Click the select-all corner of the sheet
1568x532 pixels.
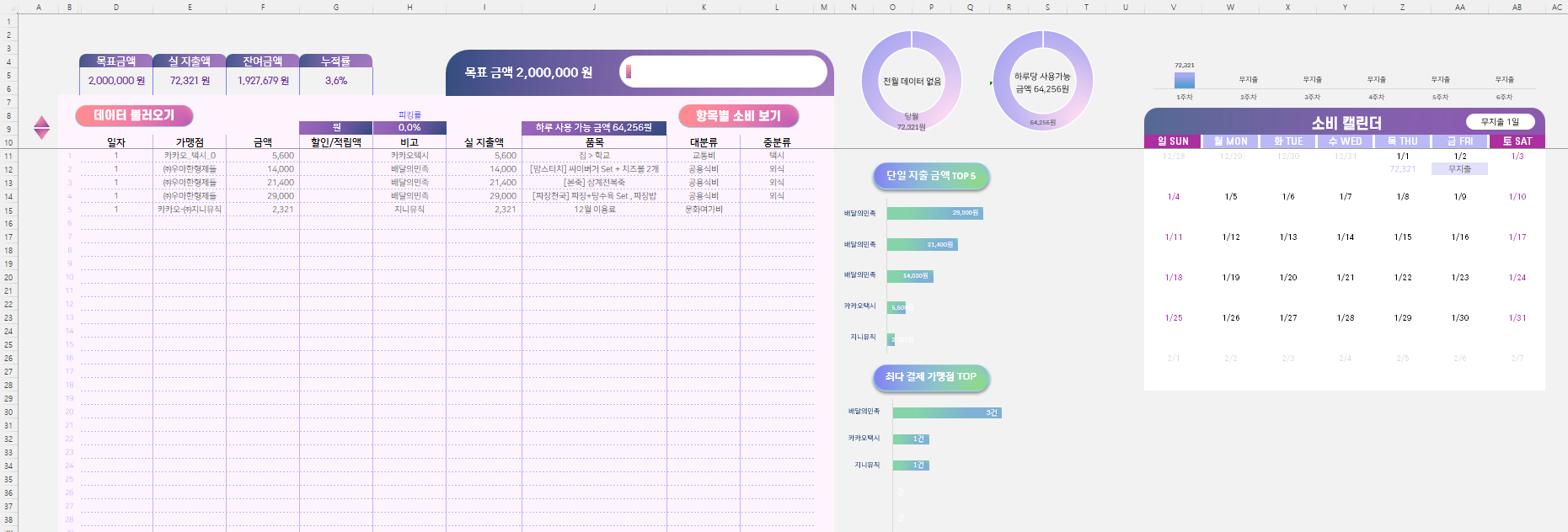tap(8, 7)
